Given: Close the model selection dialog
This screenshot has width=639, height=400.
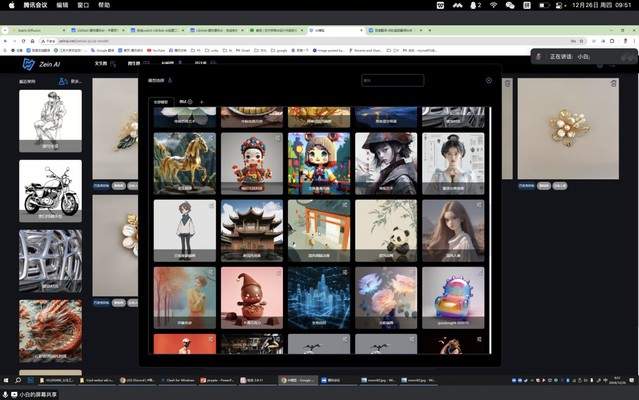Looking at the screenshot, I should (x=488, y=81).
